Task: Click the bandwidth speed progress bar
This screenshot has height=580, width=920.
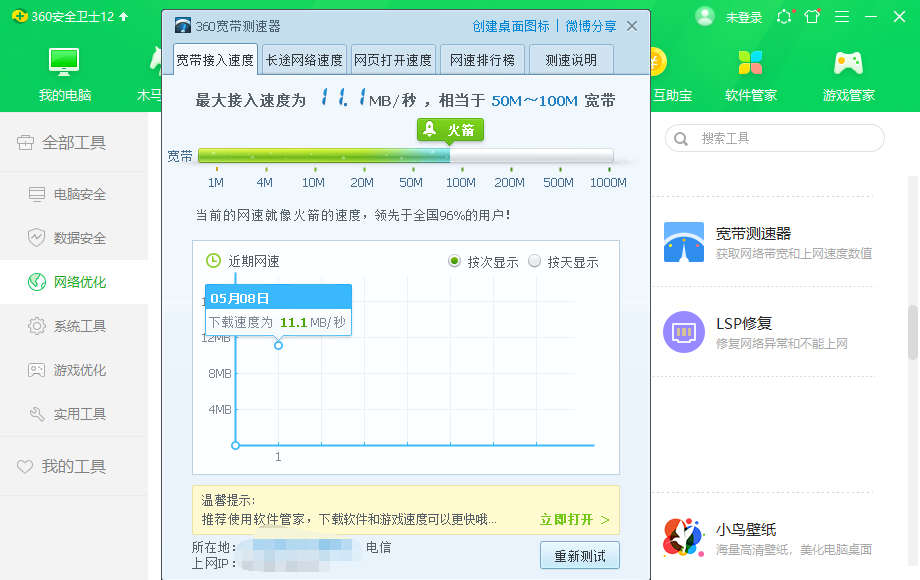Action: pyautogui.click(x=405, y=156)
